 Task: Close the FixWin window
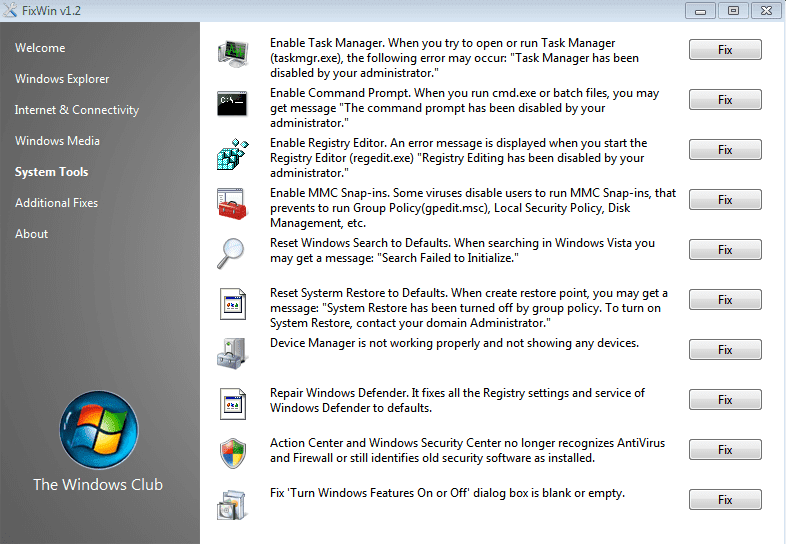point(766,11)
